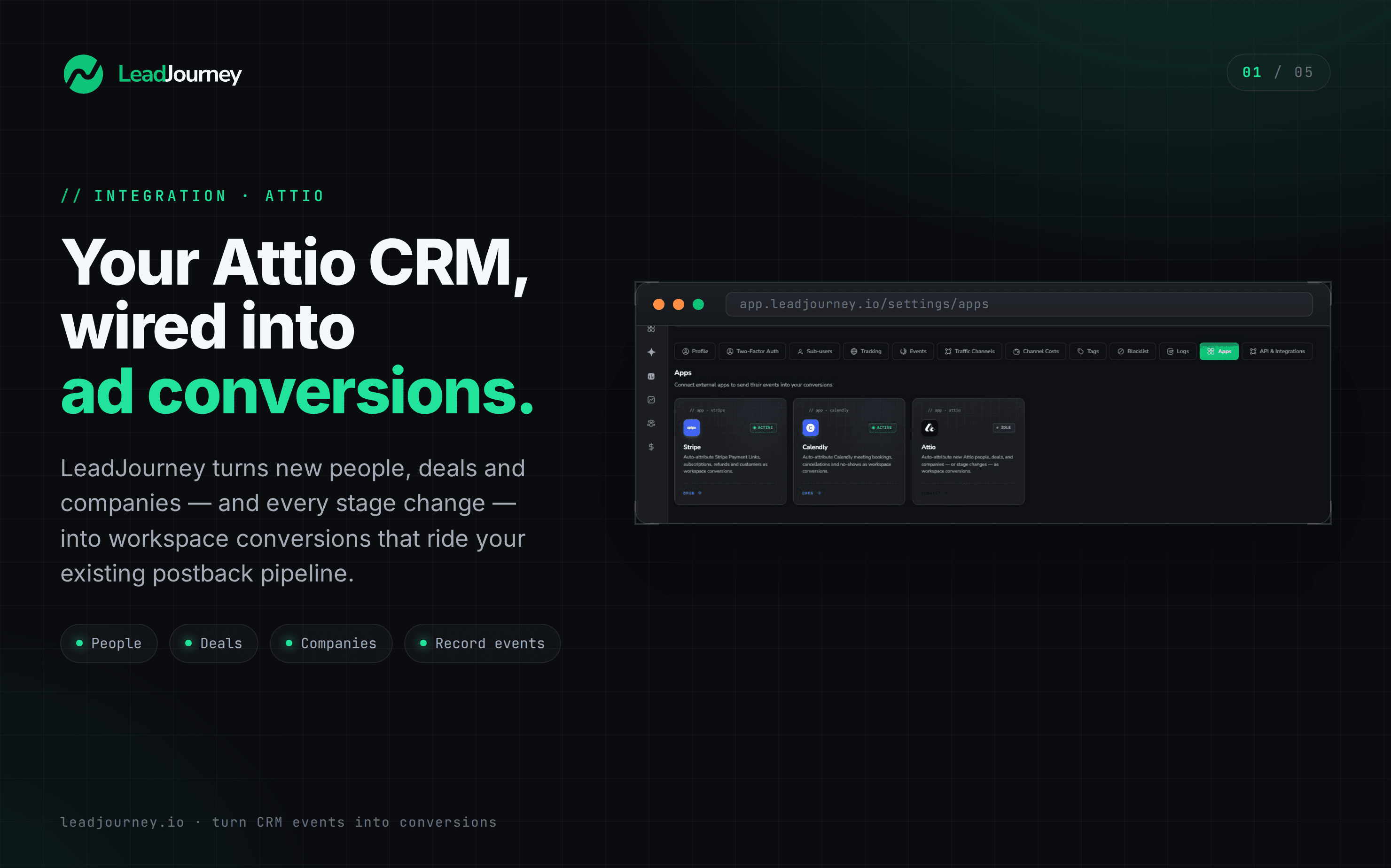Image resolution: width=1391 pixels, height=868 pixels.
Task: Select the Record events pill
Action: click(483, 643)
